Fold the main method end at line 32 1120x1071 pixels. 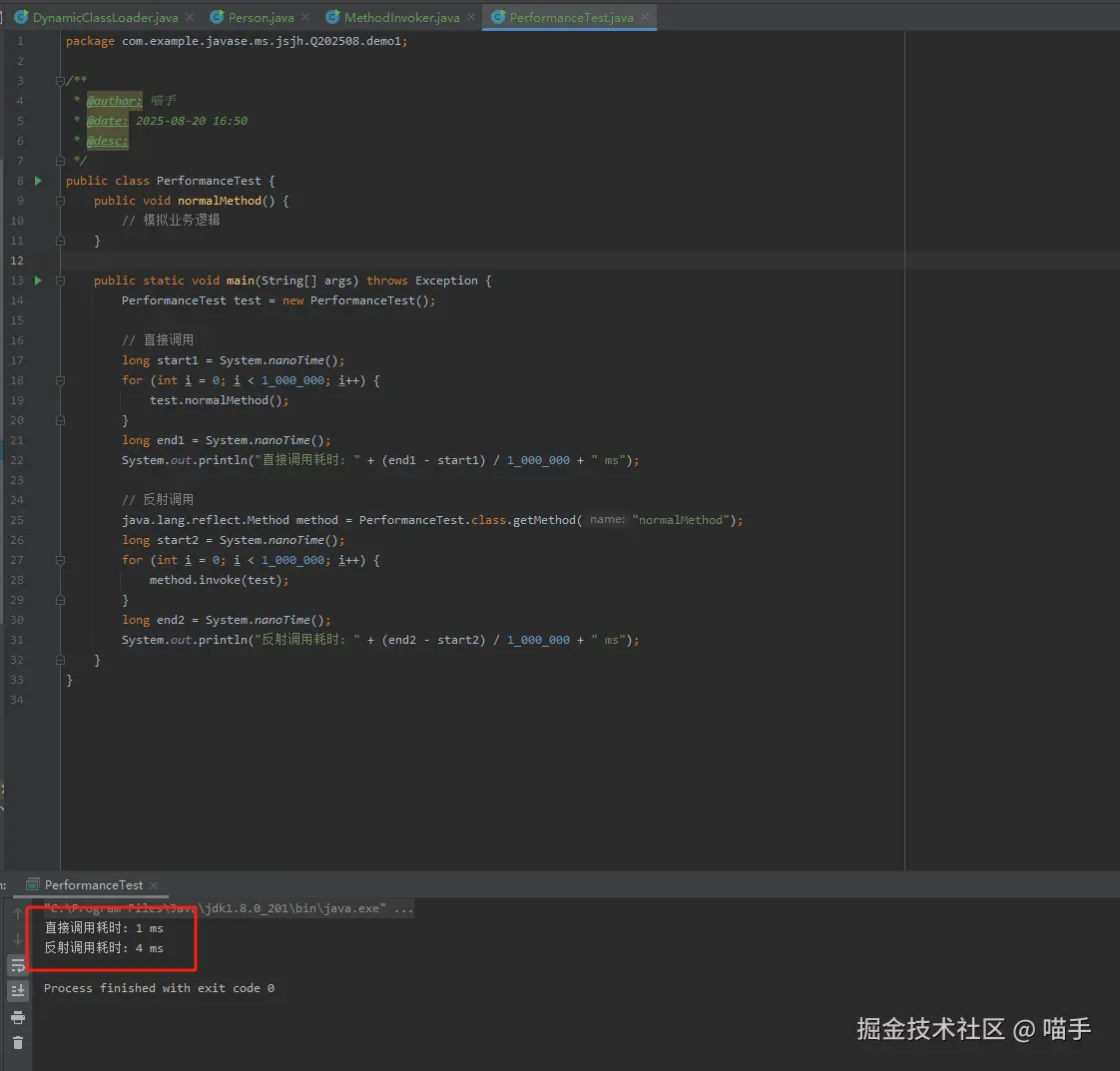tap(60, 661)
